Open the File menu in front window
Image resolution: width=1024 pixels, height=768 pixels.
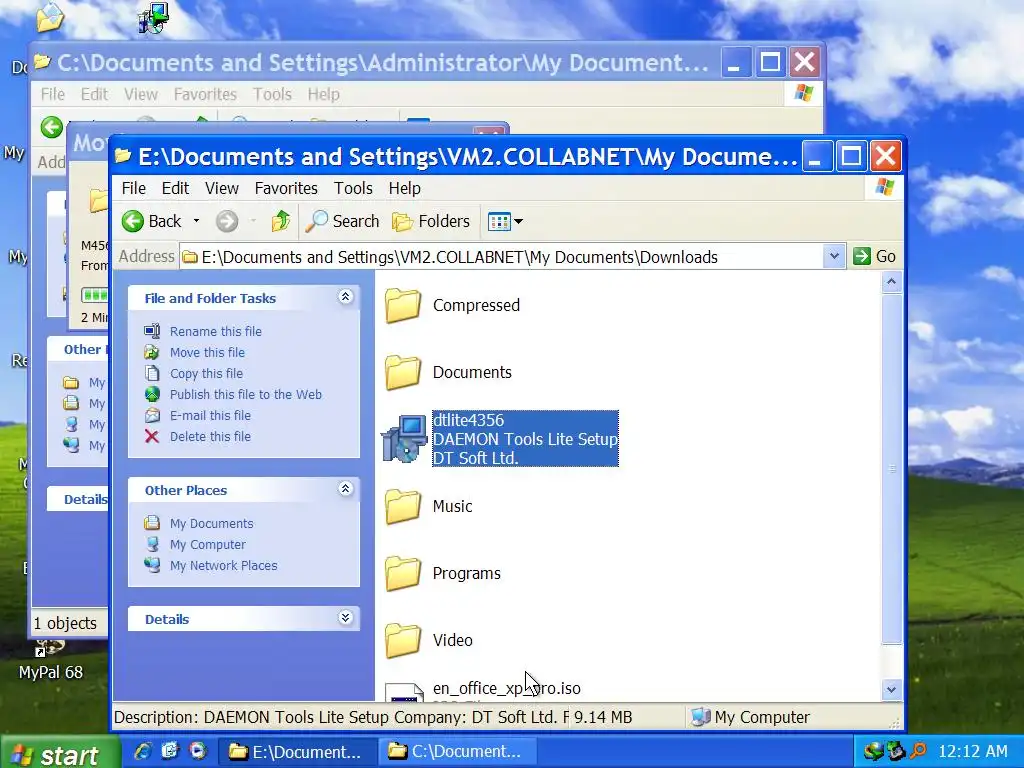[x=133, y=188]
